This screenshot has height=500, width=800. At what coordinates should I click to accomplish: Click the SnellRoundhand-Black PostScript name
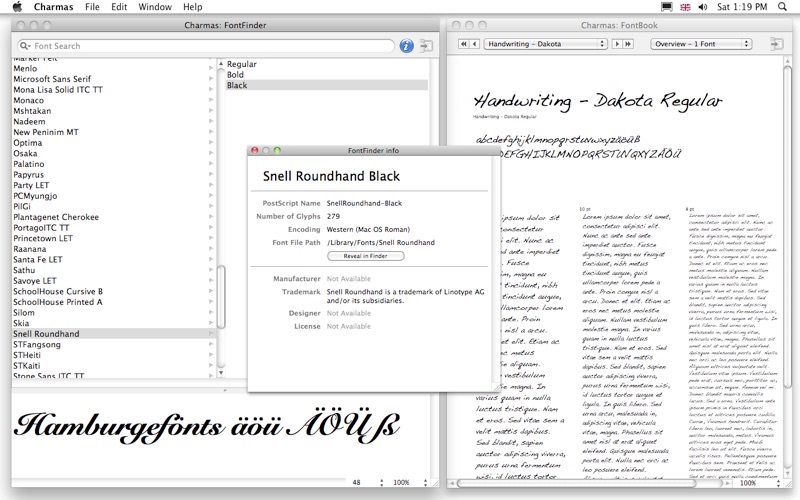[x=364, y=203]
